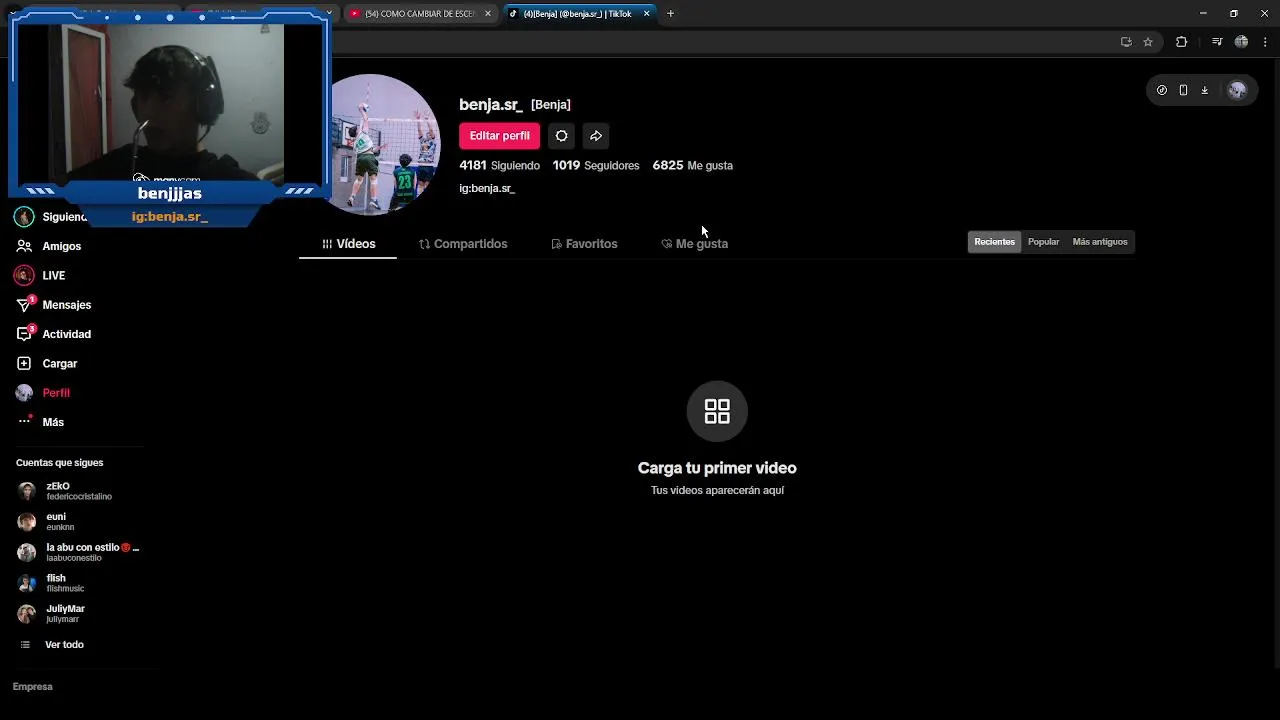Screen dimensions: 1280x720
Task: Sort videos by Más antiguos
Action: (1099, 242)
